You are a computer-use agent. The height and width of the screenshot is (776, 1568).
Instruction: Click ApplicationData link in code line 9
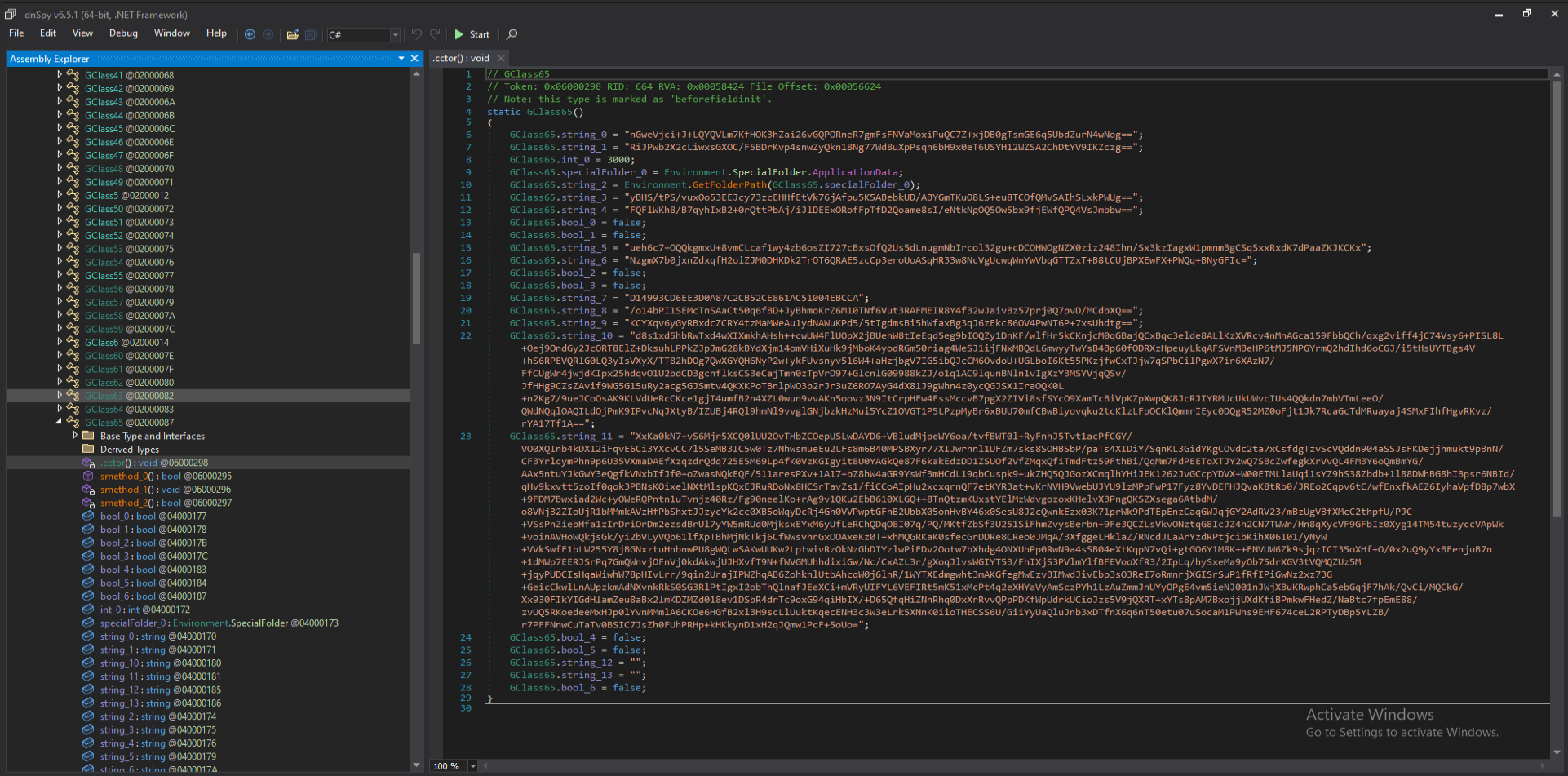[x=855, y=172]
